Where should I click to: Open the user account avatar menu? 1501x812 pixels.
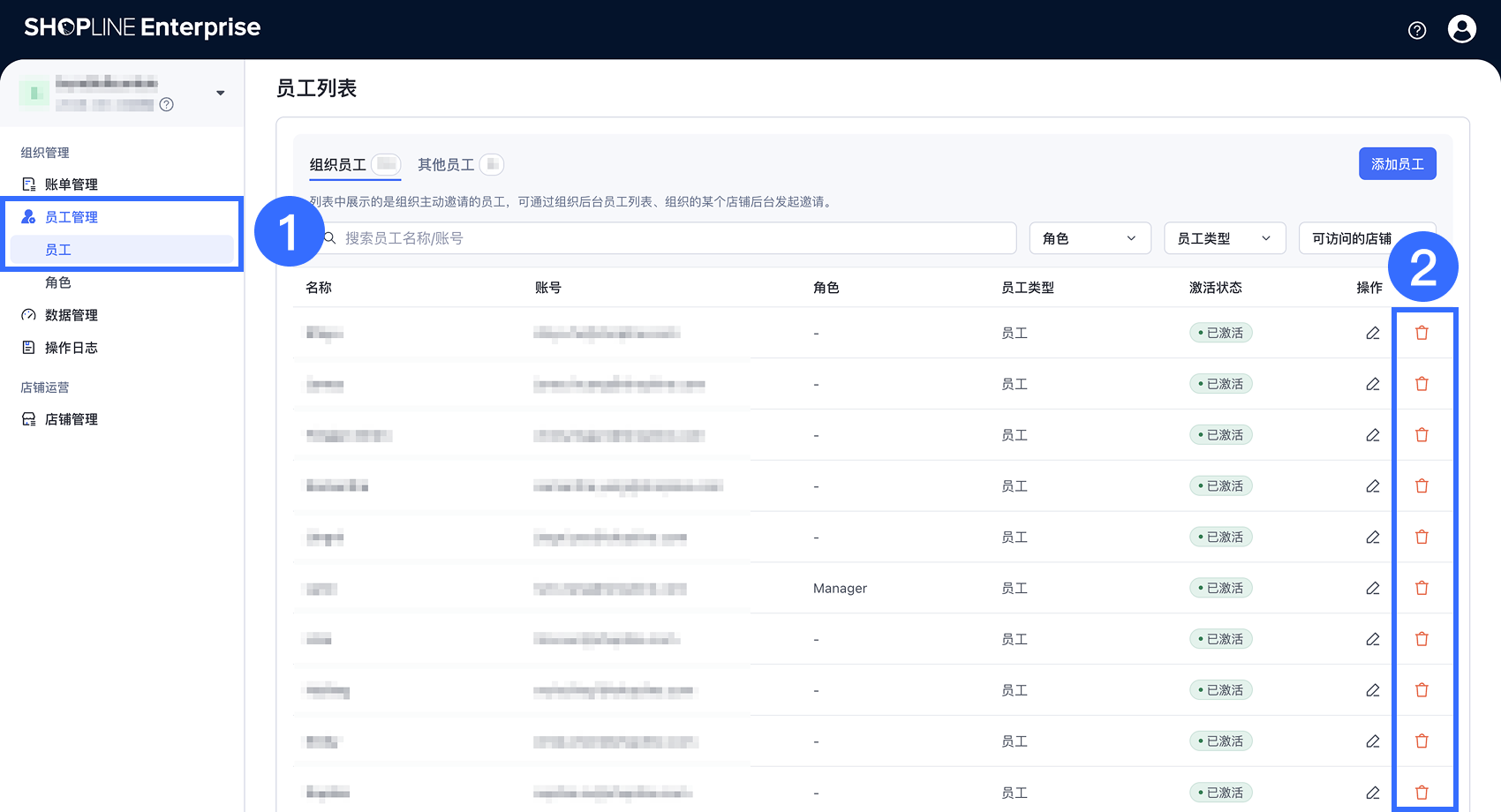coord(1461,29)
